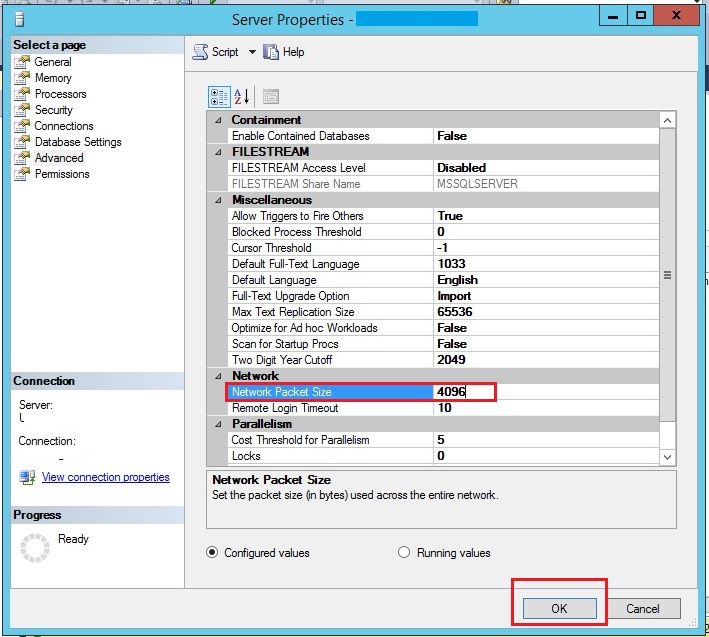Click the Processors page icon
The height and width of the screenshot is (637, 709).
(x=22, y=94)
